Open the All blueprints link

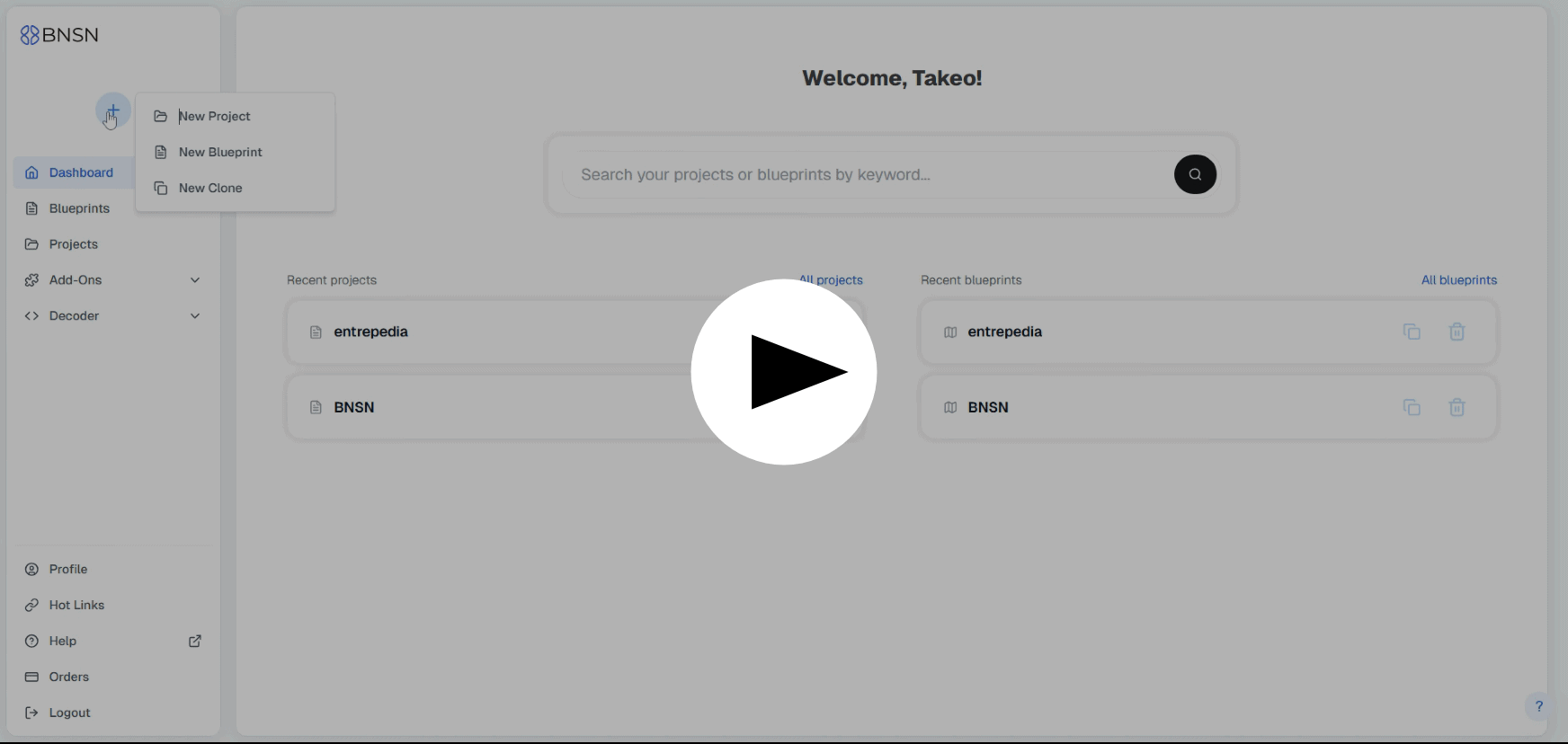pyautogui.click(x=1458, y=280)
